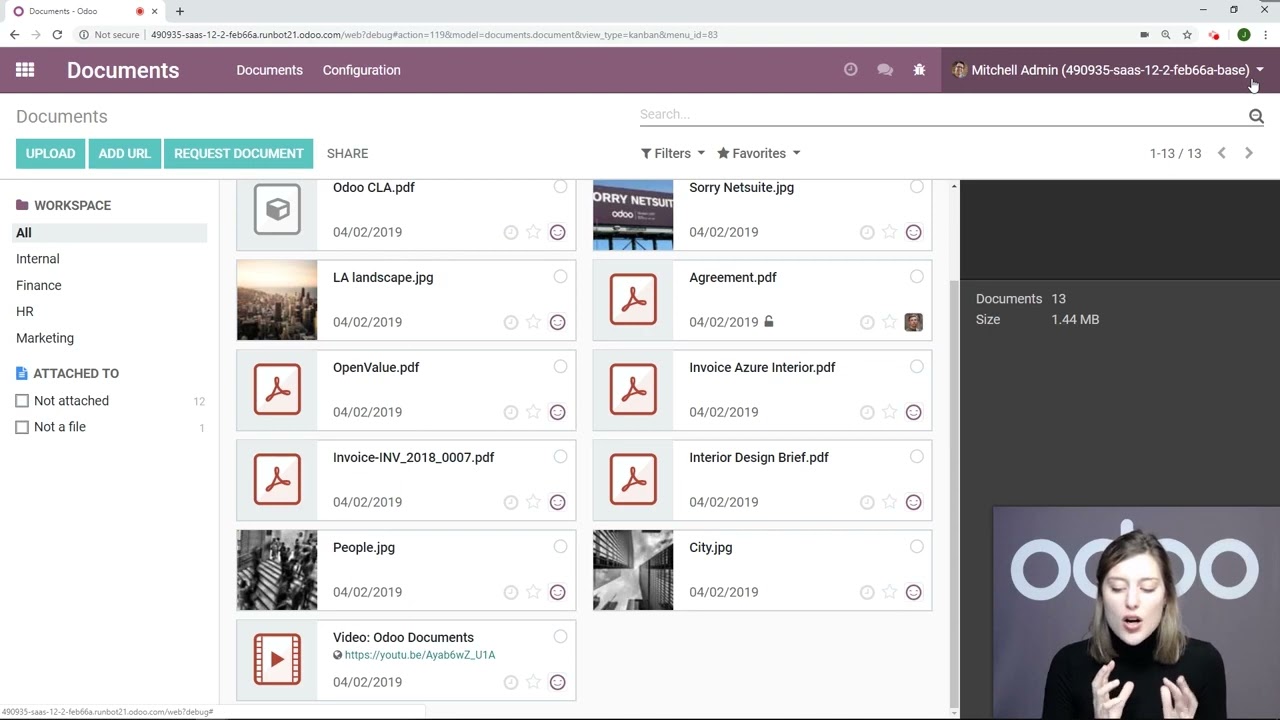
Task: Select the LA landscape.jpg record circle
Action: pos(560,277)
